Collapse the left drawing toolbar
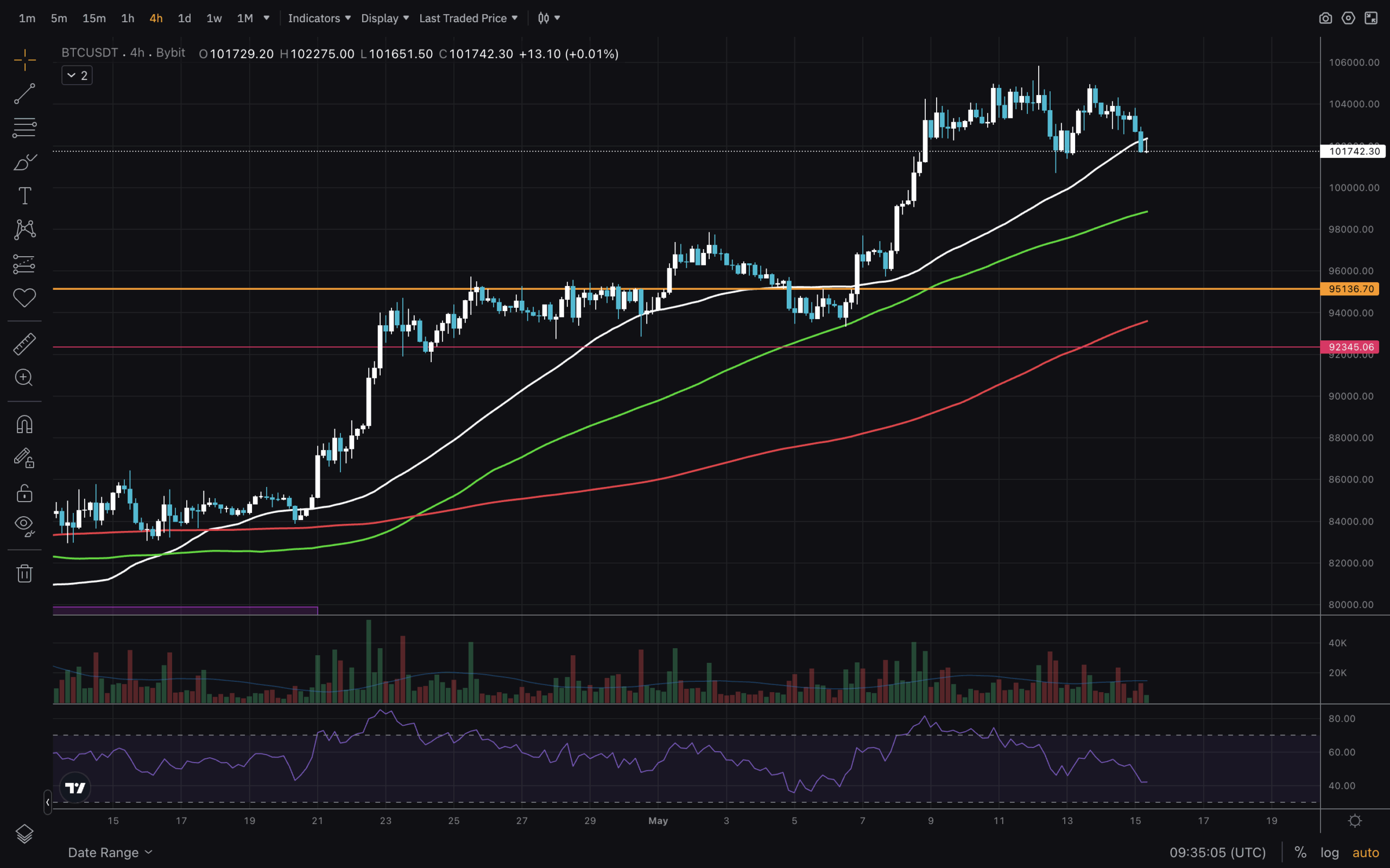This screenshot has width=1390, height=868. point(48,802)
